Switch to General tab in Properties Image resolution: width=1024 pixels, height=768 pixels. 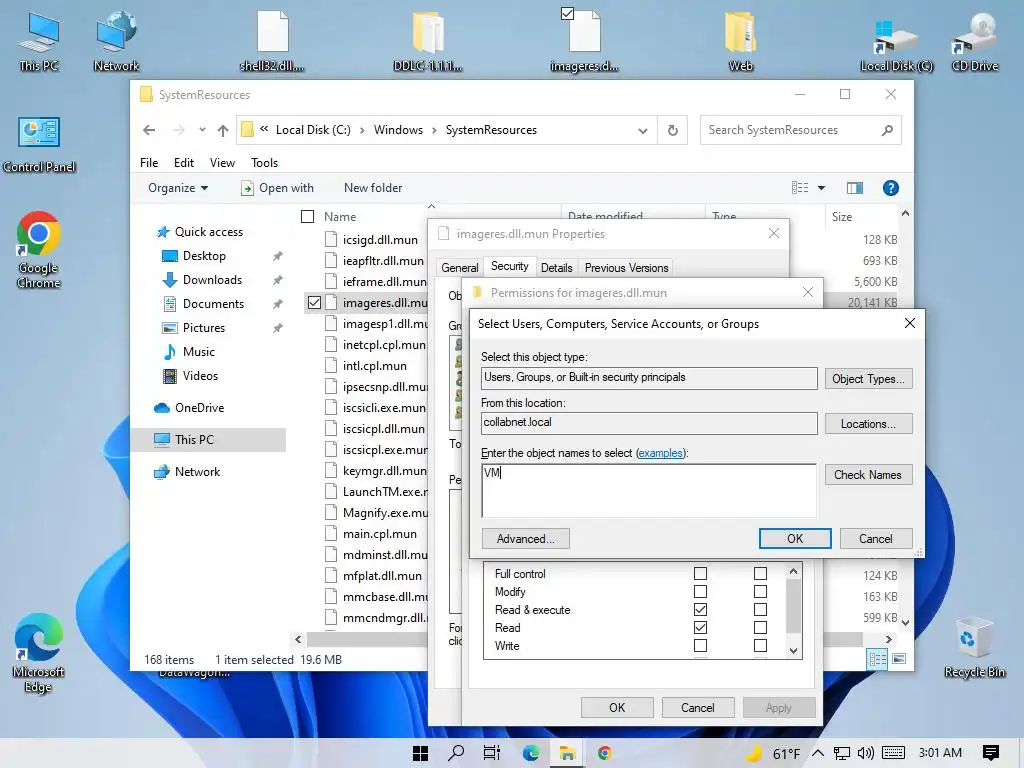click(460, 268)
